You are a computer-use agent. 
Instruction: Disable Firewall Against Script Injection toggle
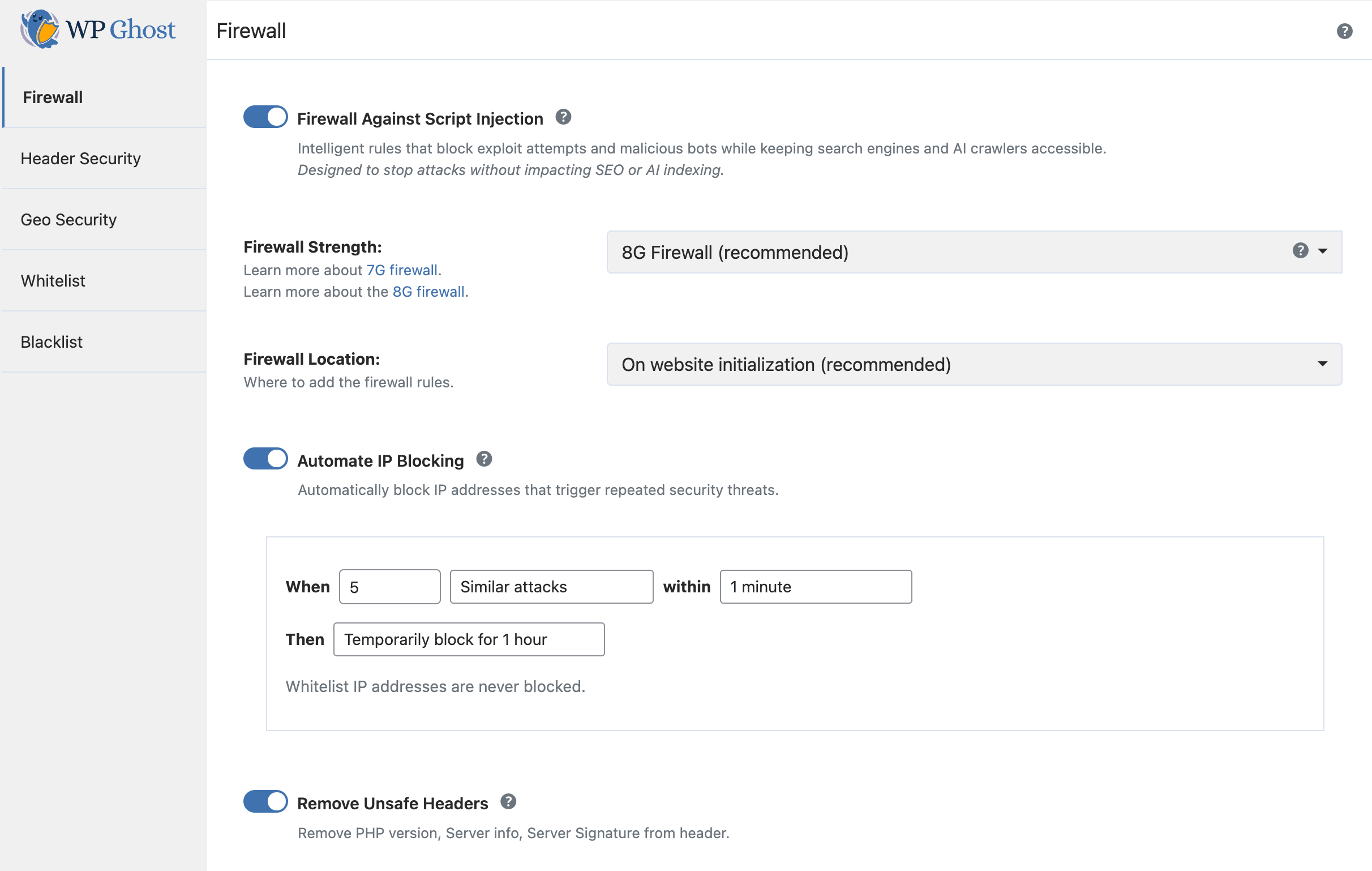pyautogui.click(x=265, y=117)
